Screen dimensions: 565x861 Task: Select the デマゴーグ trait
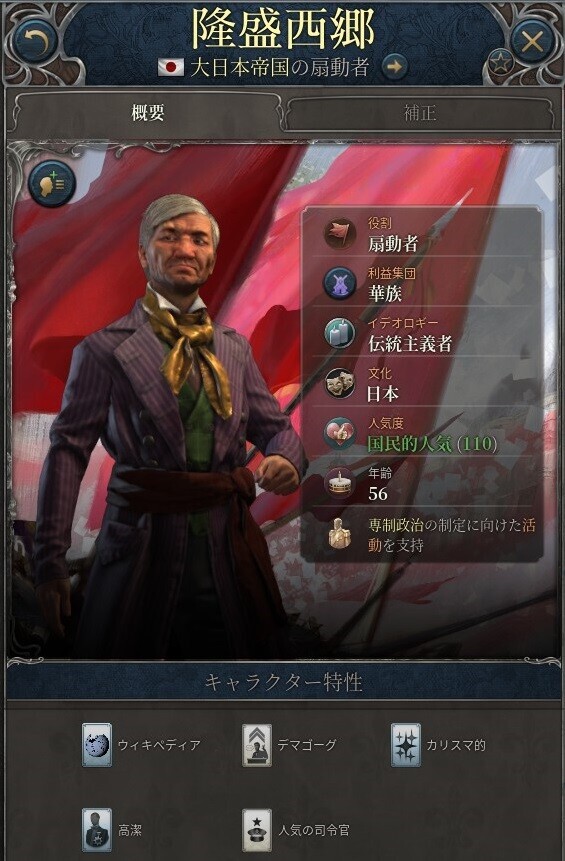pyautogui.click(x=289, y=745)
